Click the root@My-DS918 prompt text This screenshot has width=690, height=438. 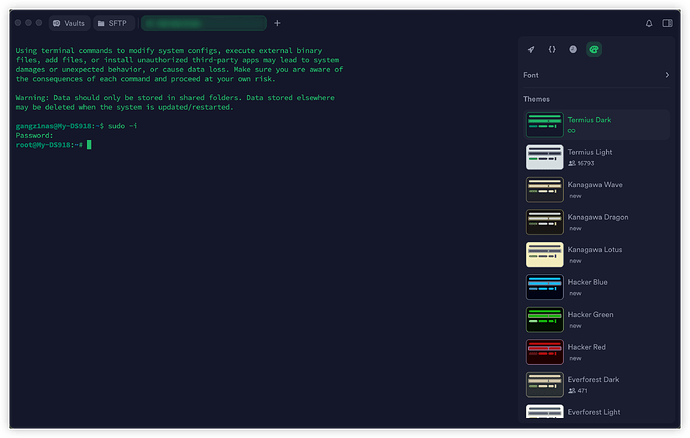pos(49,145)
